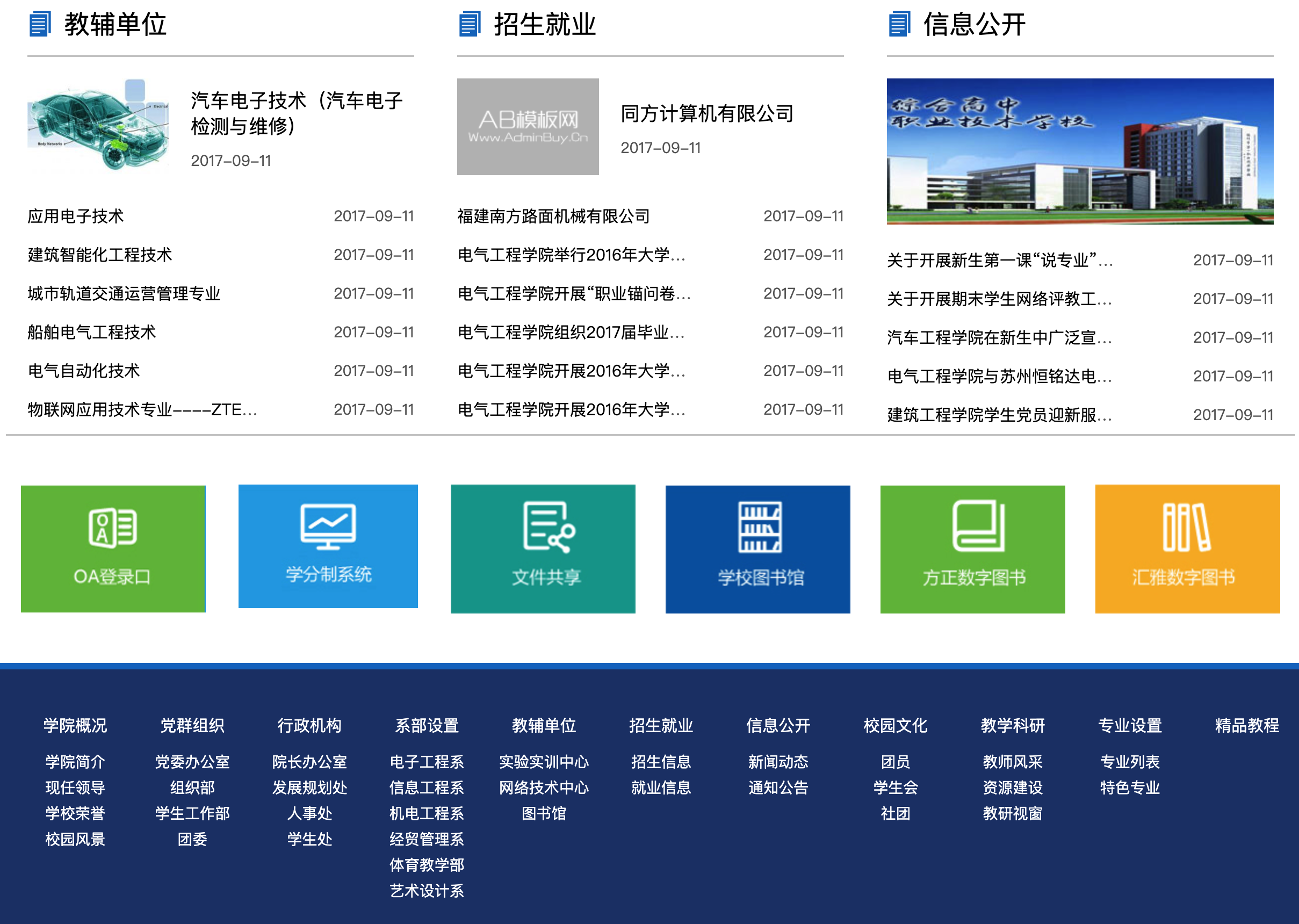Open 电气工程学院举行2016年大学 news item
This screenshot has width=1299, height=924.
[x=571, y=255]
